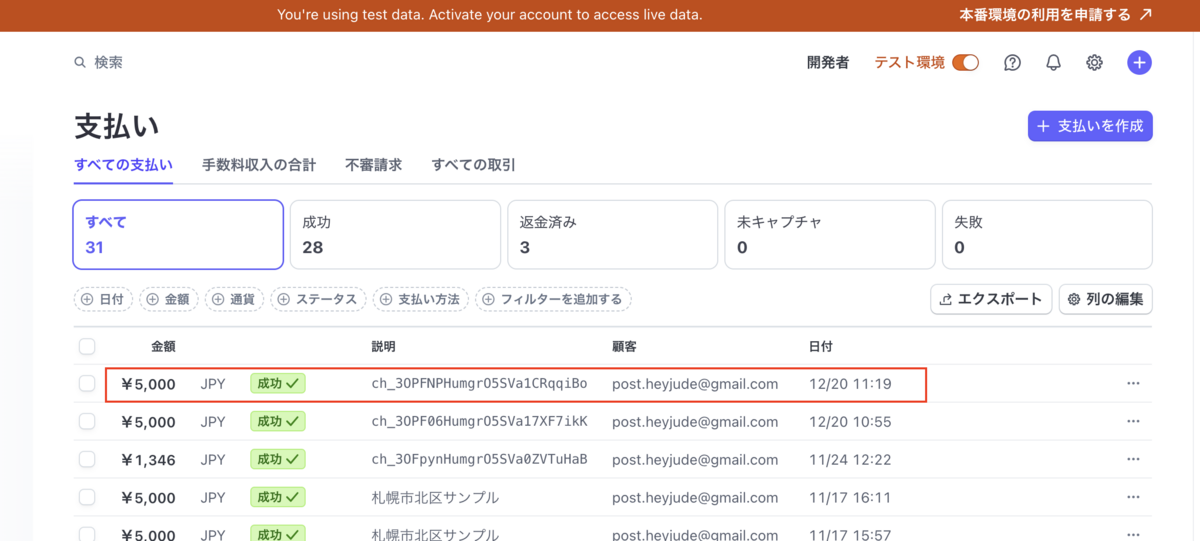Click 成功 status badge in ¥1,346 row
The image size is (1200, 541).
coord(278,459)
